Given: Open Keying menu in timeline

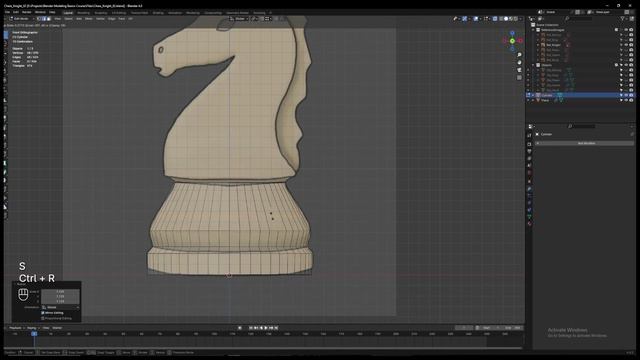Looking at the screenshot, I should 32,328.
